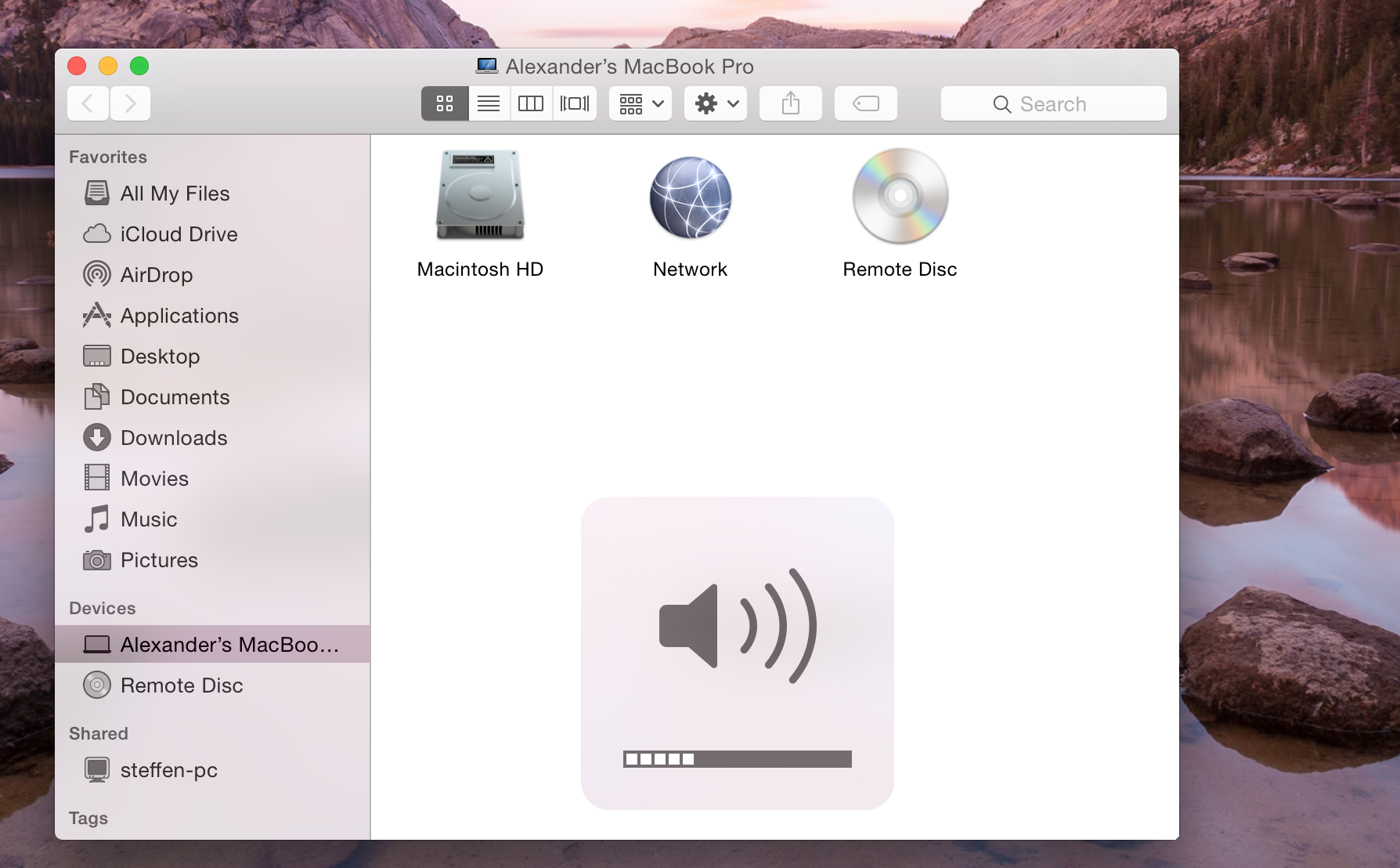The image size is (1400, 868).
Task: Open Downloads folder in sidebar
Action: coord(212,438)
